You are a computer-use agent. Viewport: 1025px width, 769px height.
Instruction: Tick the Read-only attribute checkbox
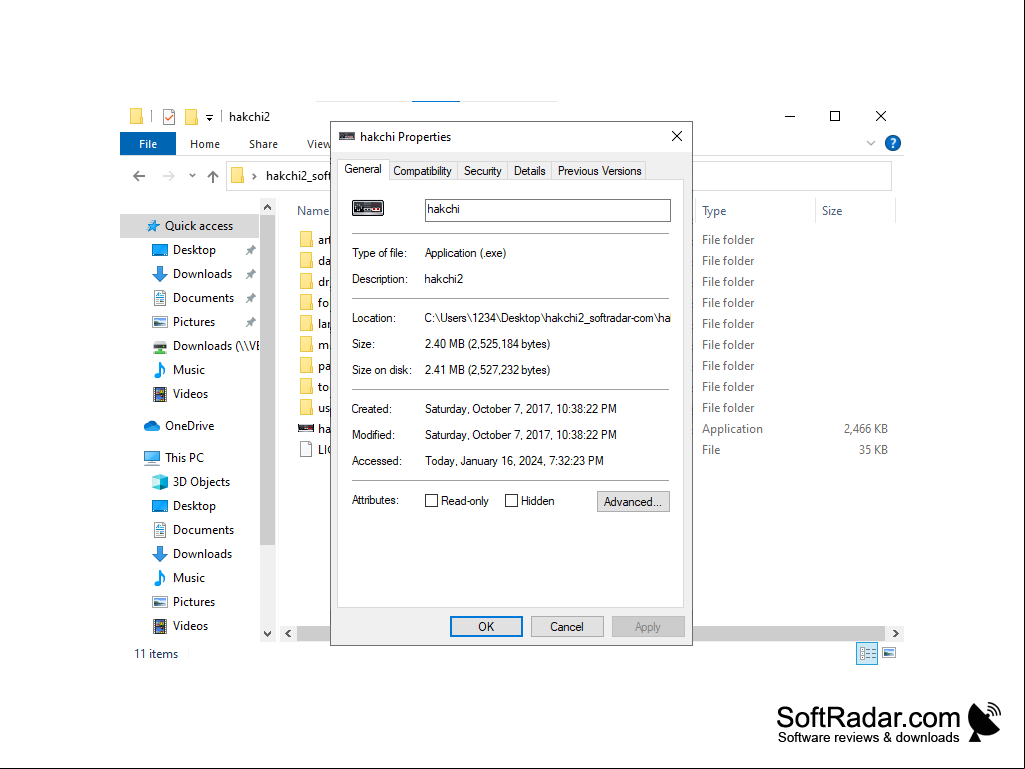pos(431,501)
